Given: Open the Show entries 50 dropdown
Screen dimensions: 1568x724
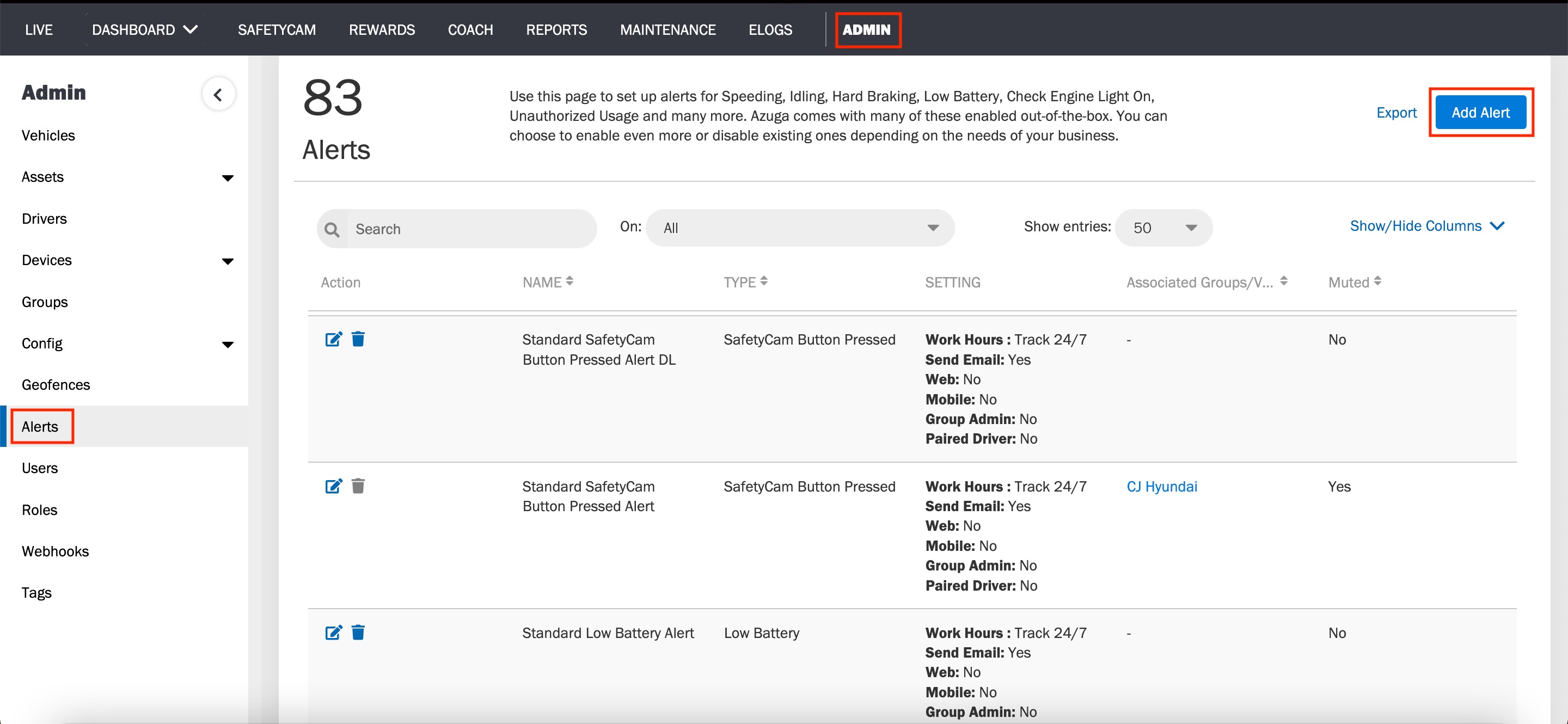Looking at the screenshot, I should pos(1163,228).
